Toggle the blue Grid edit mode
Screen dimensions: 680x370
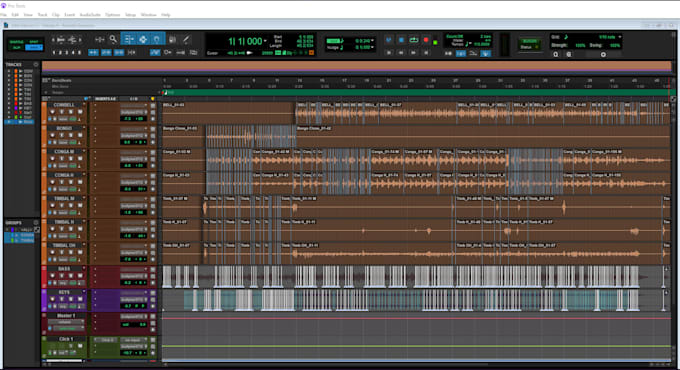click(34, 48)
